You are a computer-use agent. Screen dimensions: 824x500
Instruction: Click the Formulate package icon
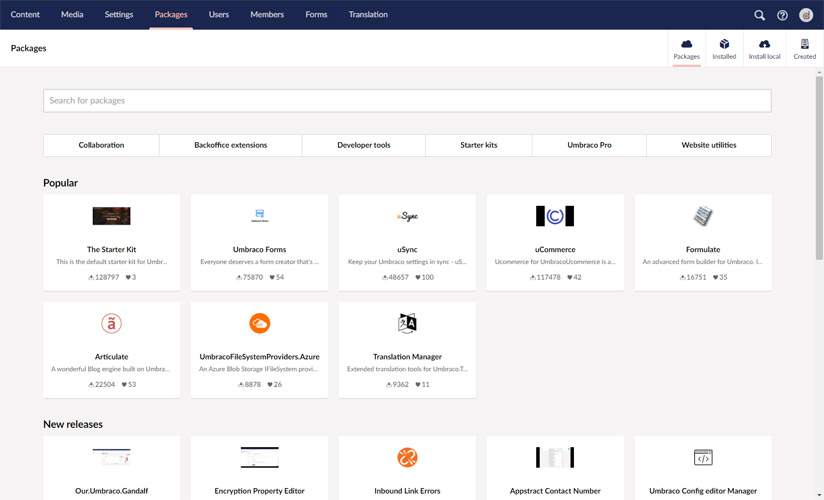click(703, 216)
